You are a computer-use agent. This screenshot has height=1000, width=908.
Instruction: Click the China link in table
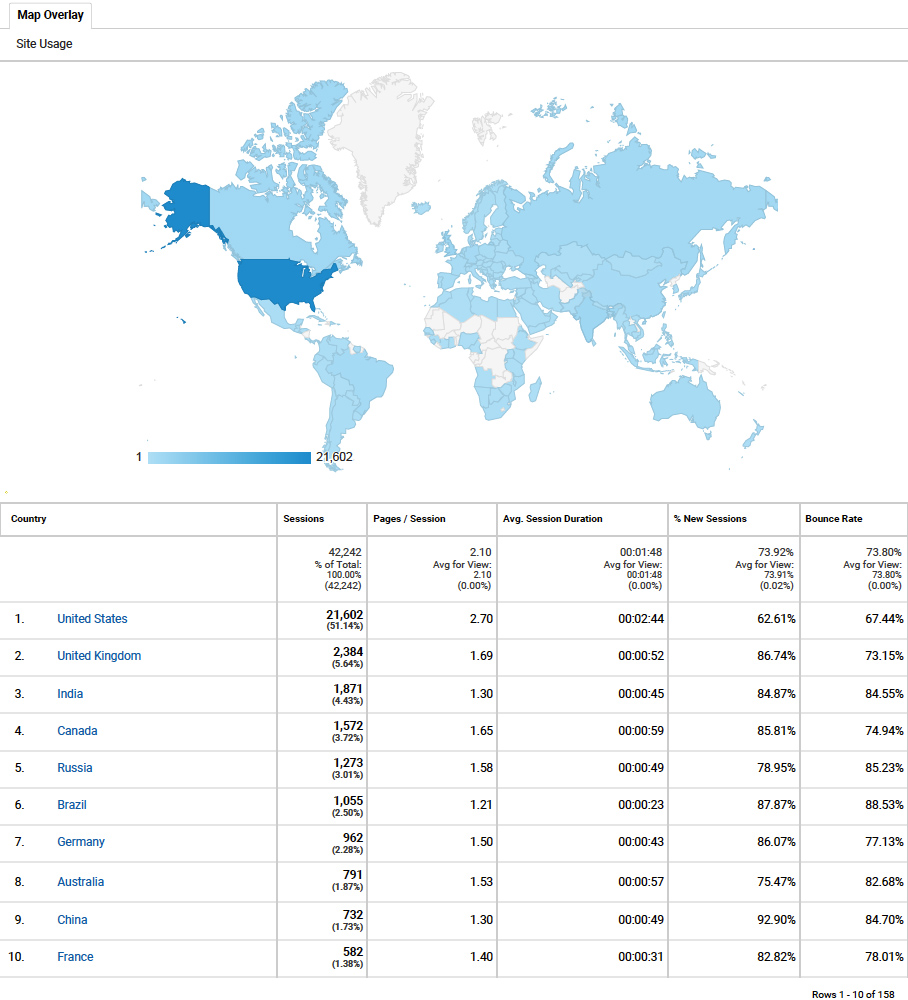pyautogui.click(x=72, y=920)
